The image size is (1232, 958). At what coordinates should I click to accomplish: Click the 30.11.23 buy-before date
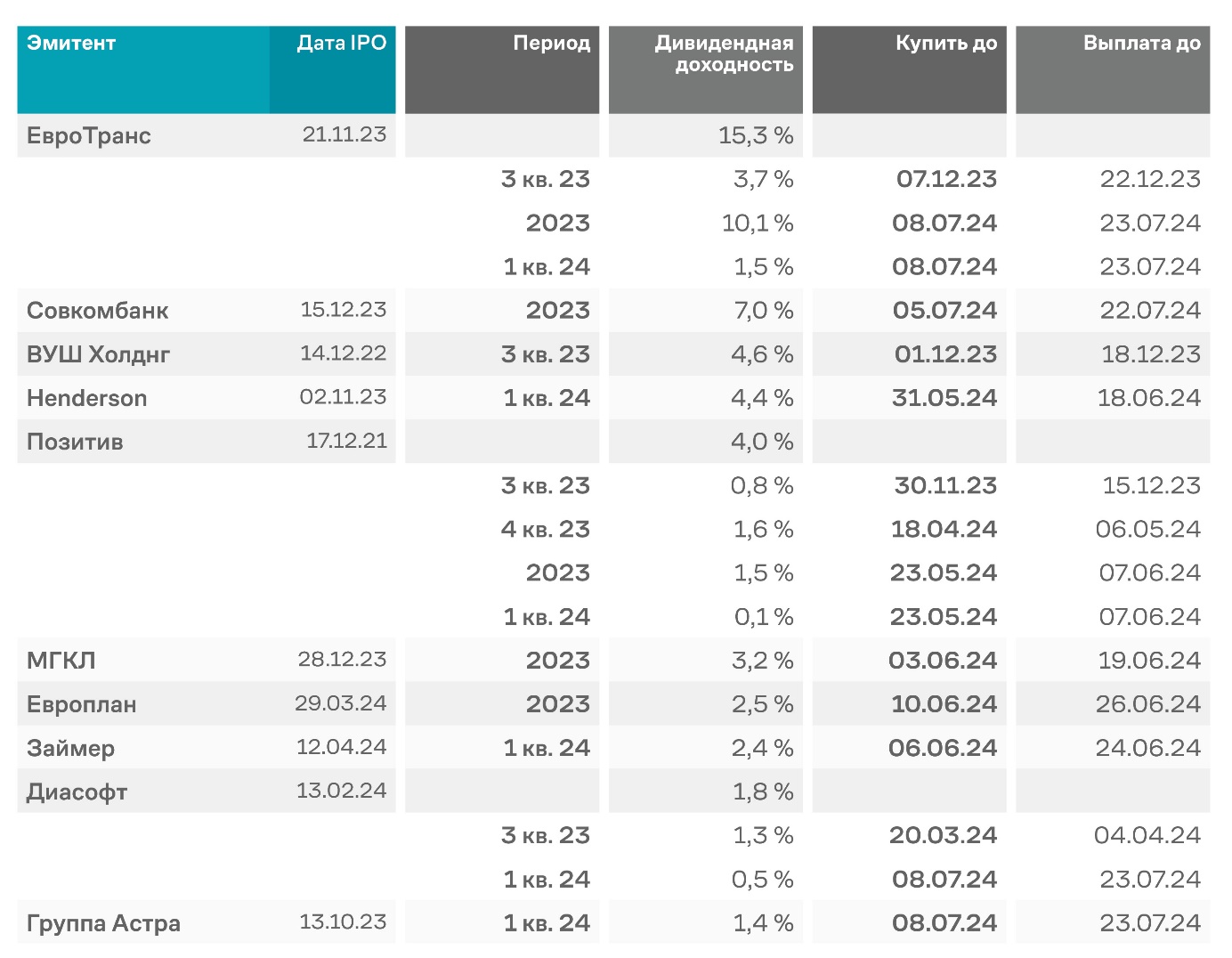[x=946, y=485]
